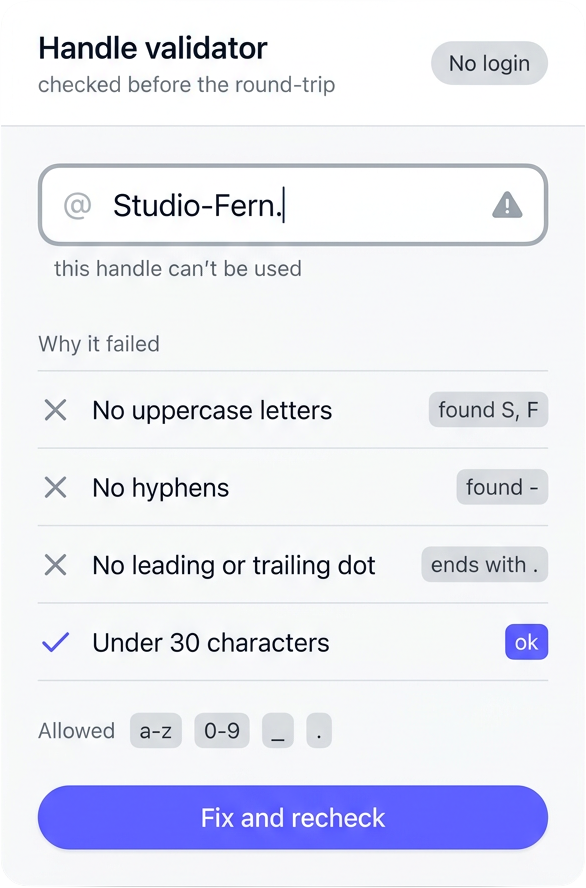Click the X icon next to trailing dot rule
The image size is (586, 888).
(x=55, y=565)
